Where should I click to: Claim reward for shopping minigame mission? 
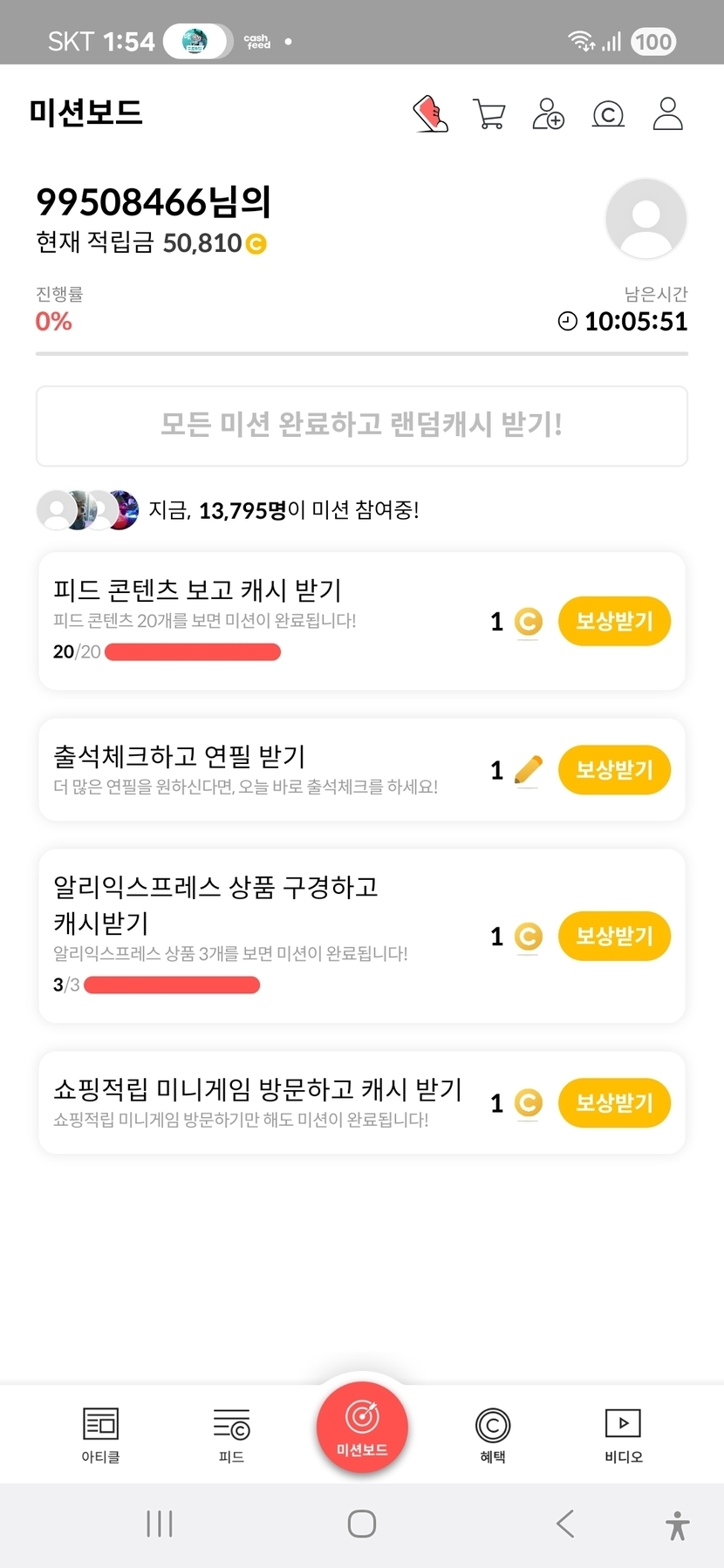tap(614, 1102)
